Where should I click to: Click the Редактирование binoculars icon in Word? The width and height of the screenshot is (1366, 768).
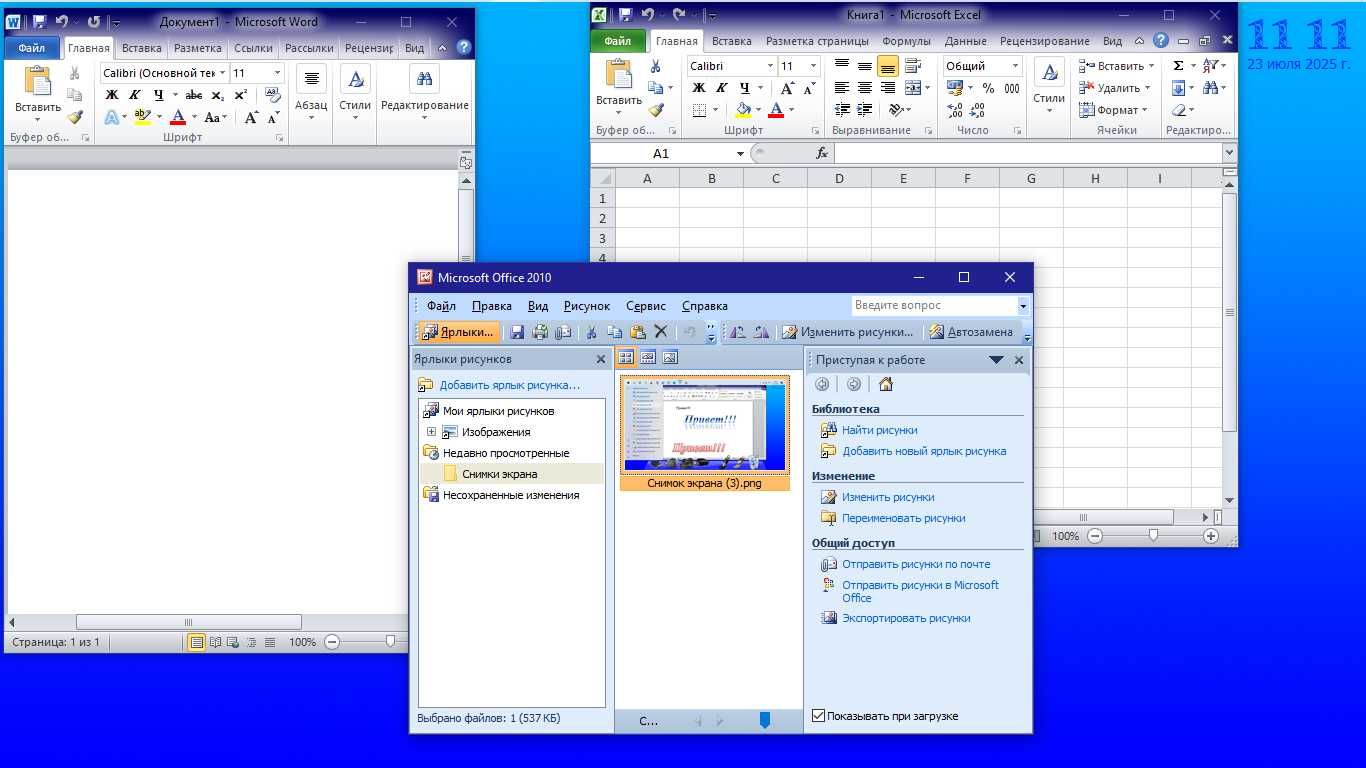[424, 80]
